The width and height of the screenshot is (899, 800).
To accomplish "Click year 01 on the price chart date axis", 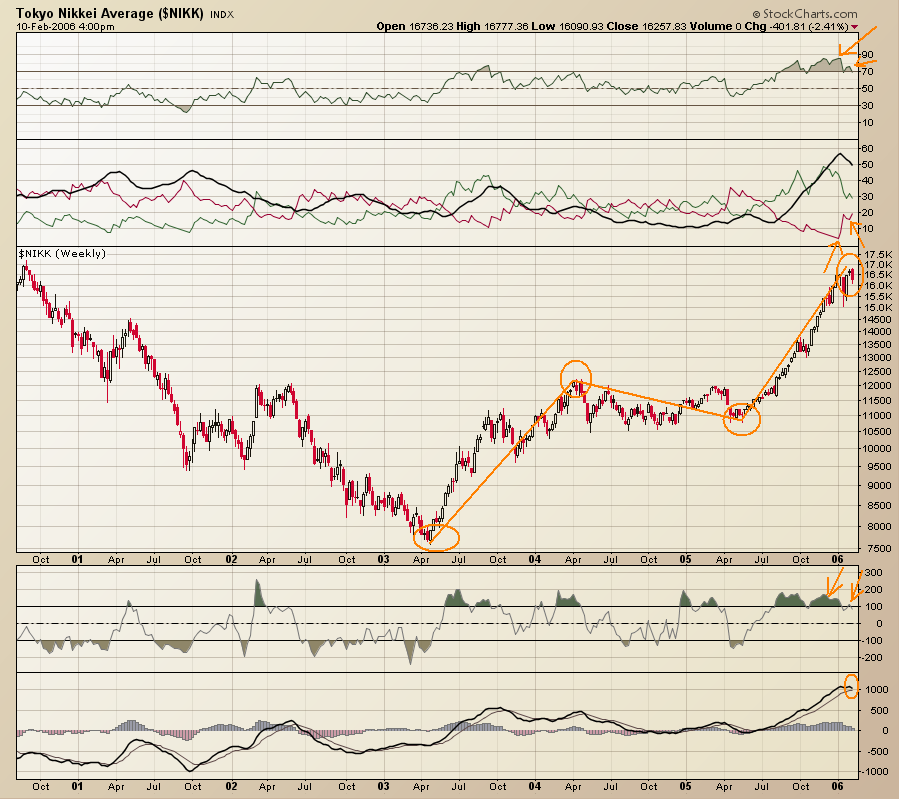I will click(x=77, y=560).
